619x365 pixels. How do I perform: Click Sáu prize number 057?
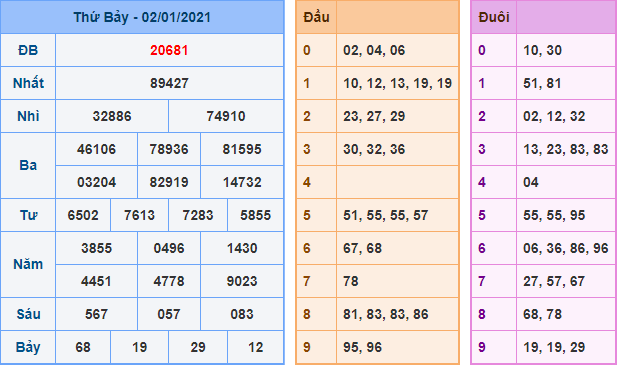[169, 314]
